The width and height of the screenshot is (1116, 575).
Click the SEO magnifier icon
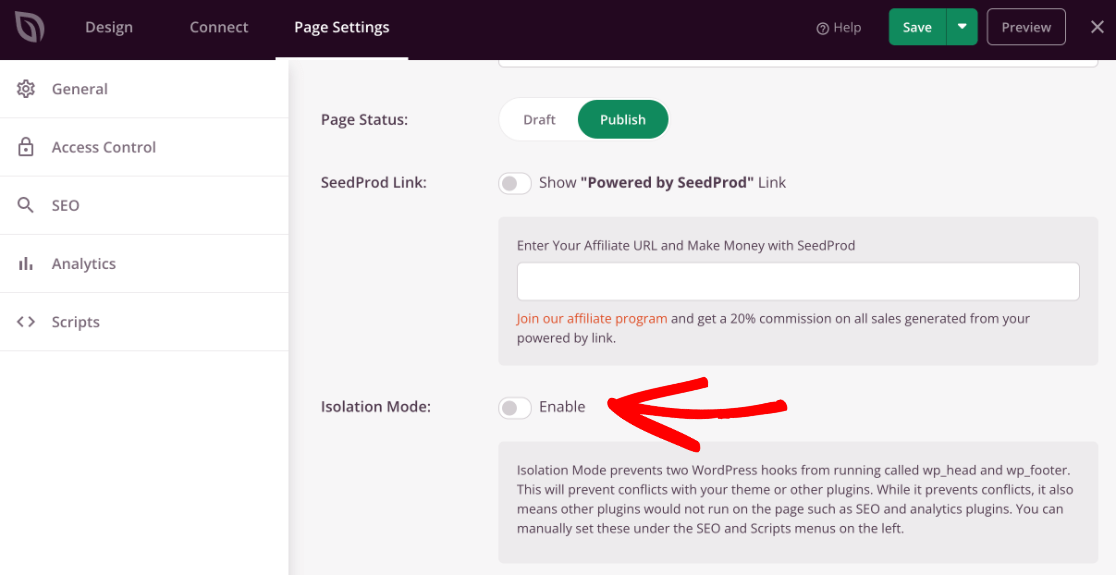point(26,206)
